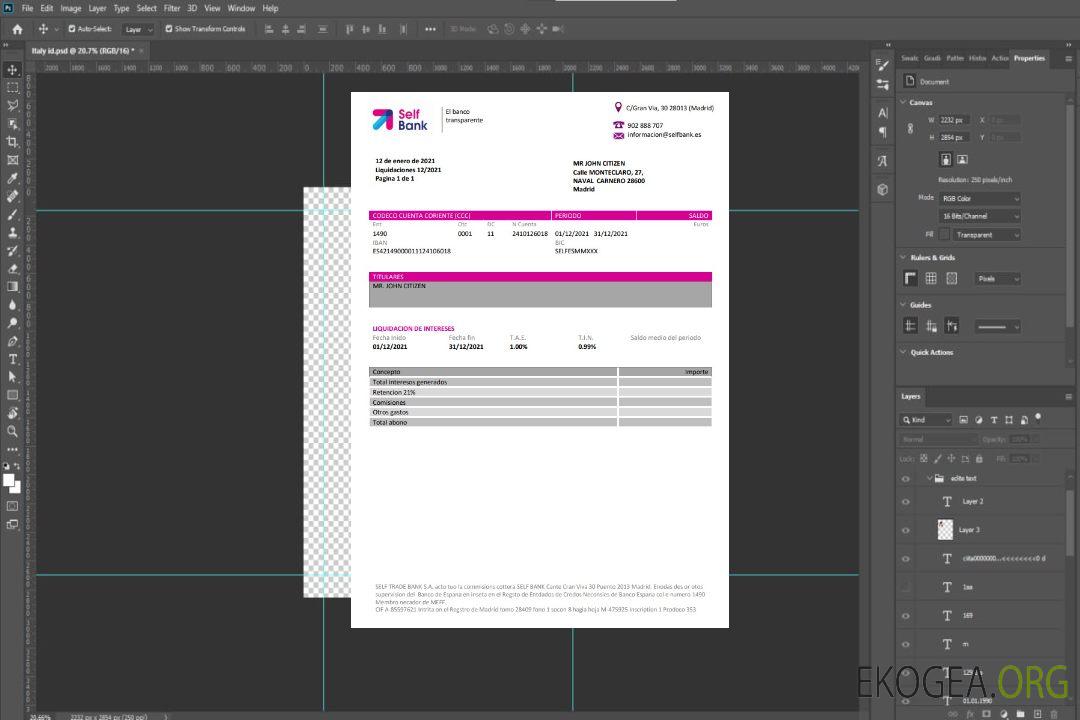This screenshot has width=1080, height=720.
Task: Hide Layer 3 via eye icon
Action: click(906, 531)
